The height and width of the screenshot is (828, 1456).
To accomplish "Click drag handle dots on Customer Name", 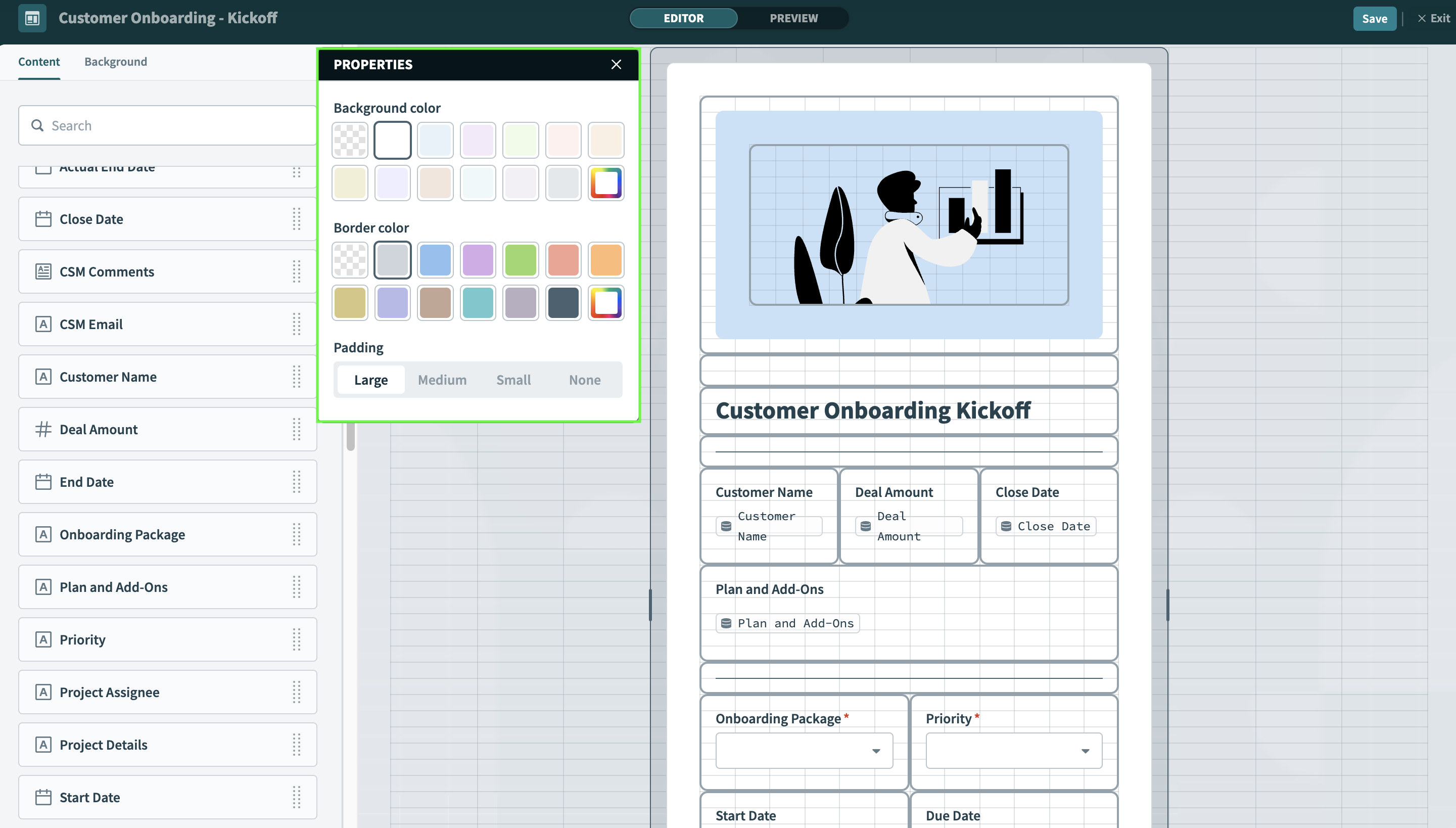I will pyautogui.click(x=296, y=377).
